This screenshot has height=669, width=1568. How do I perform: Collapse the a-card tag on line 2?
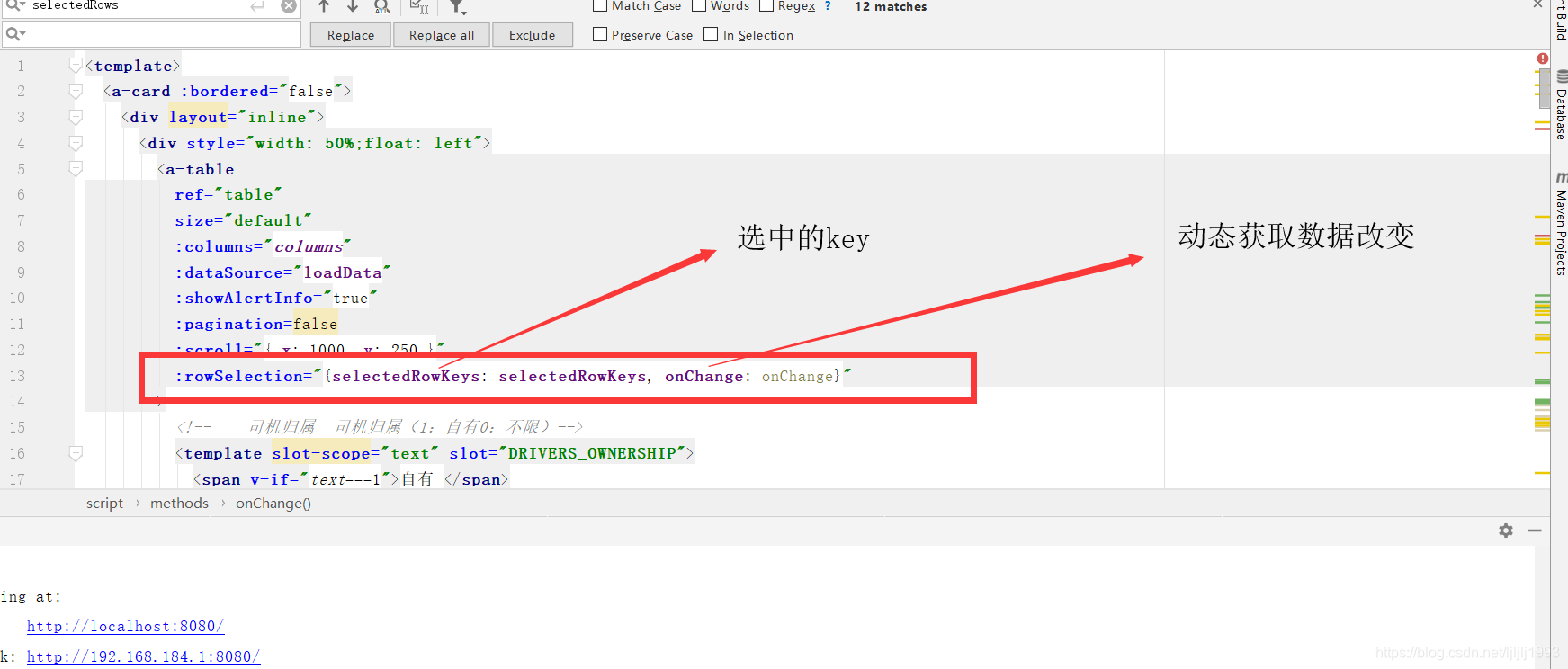[76, 91]
